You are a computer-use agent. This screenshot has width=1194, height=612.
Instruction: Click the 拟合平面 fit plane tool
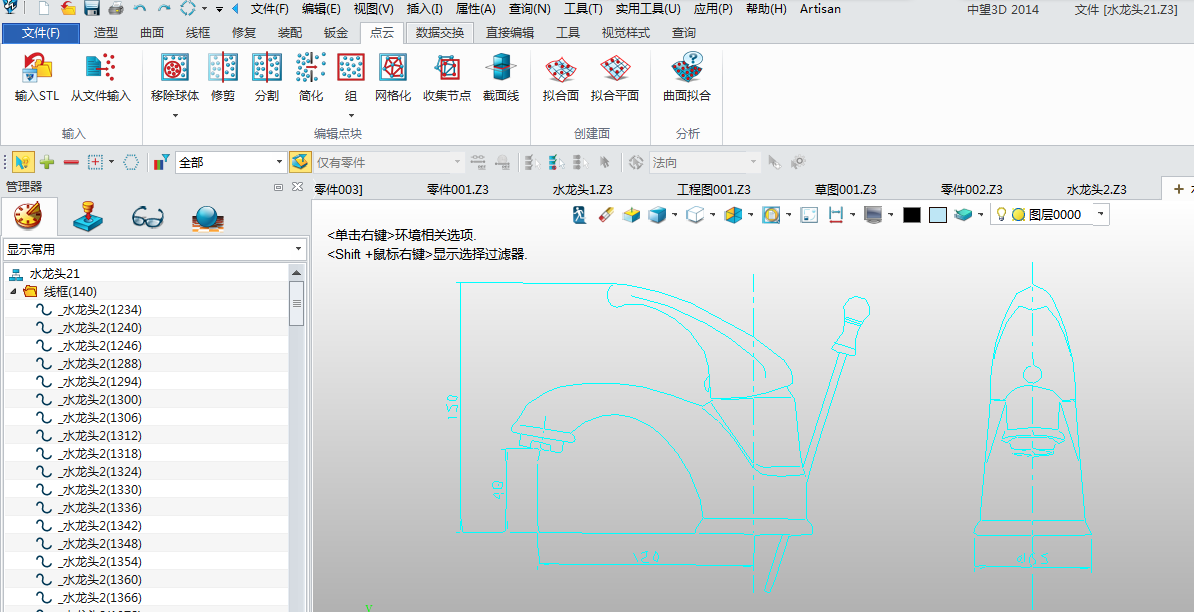click(614, 70)
